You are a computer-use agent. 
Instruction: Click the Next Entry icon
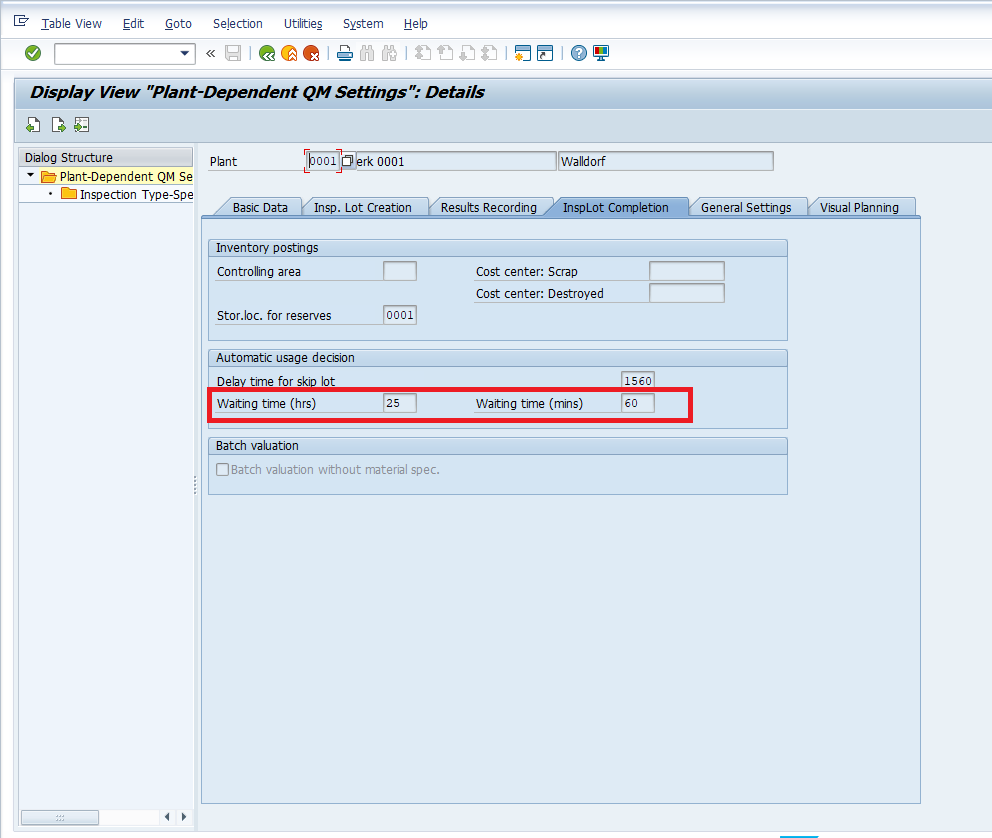pyautogui.click(x=58, y=125)
